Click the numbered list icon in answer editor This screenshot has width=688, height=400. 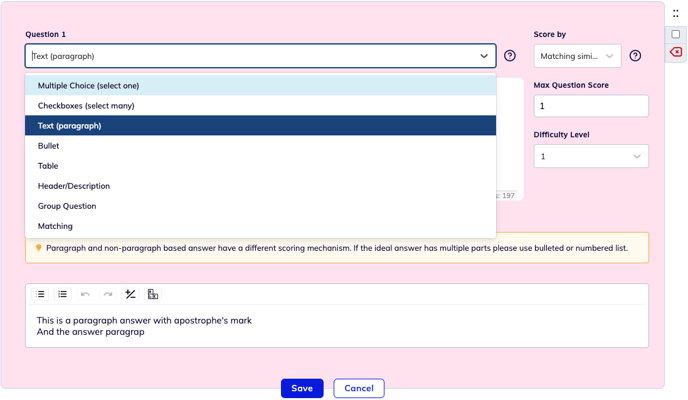pyautogui.click(x=63, y=294)
